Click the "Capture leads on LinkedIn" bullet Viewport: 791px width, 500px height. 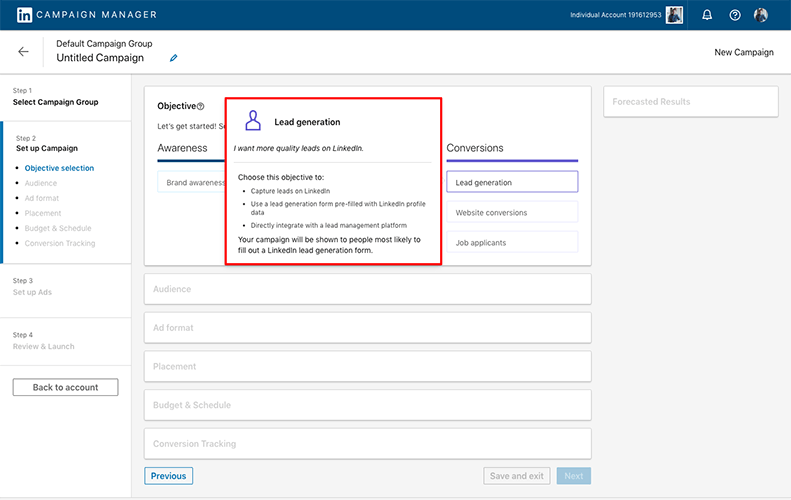pyautogui.click(x=290, y=191)
